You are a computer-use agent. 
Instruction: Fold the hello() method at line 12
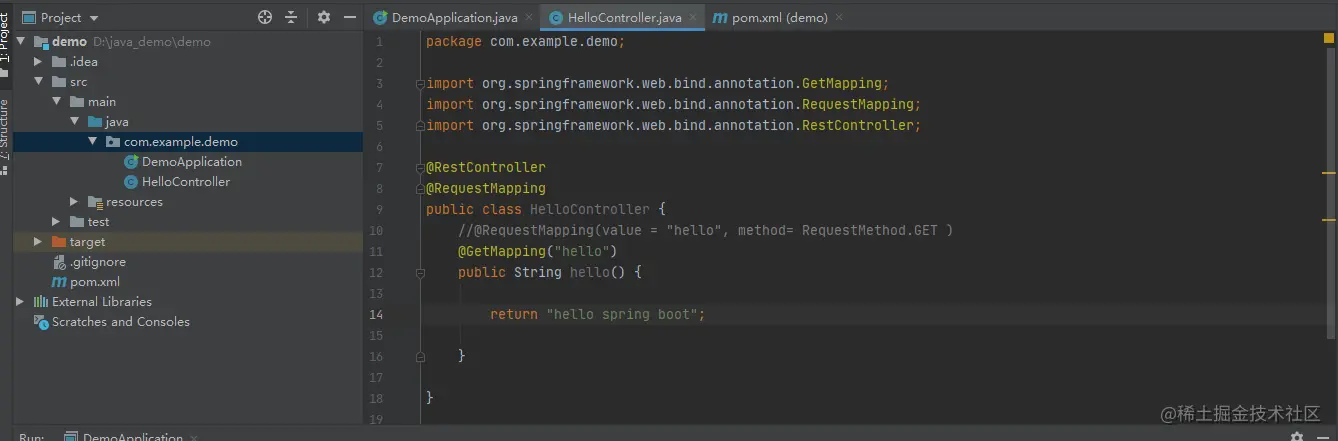(421, 272)
